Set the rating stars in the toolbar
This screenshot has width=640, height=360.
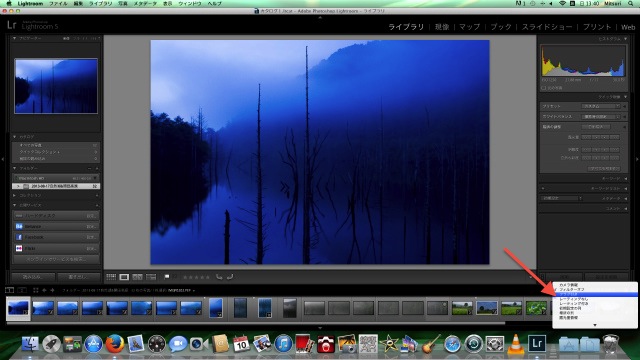(196, 277)
